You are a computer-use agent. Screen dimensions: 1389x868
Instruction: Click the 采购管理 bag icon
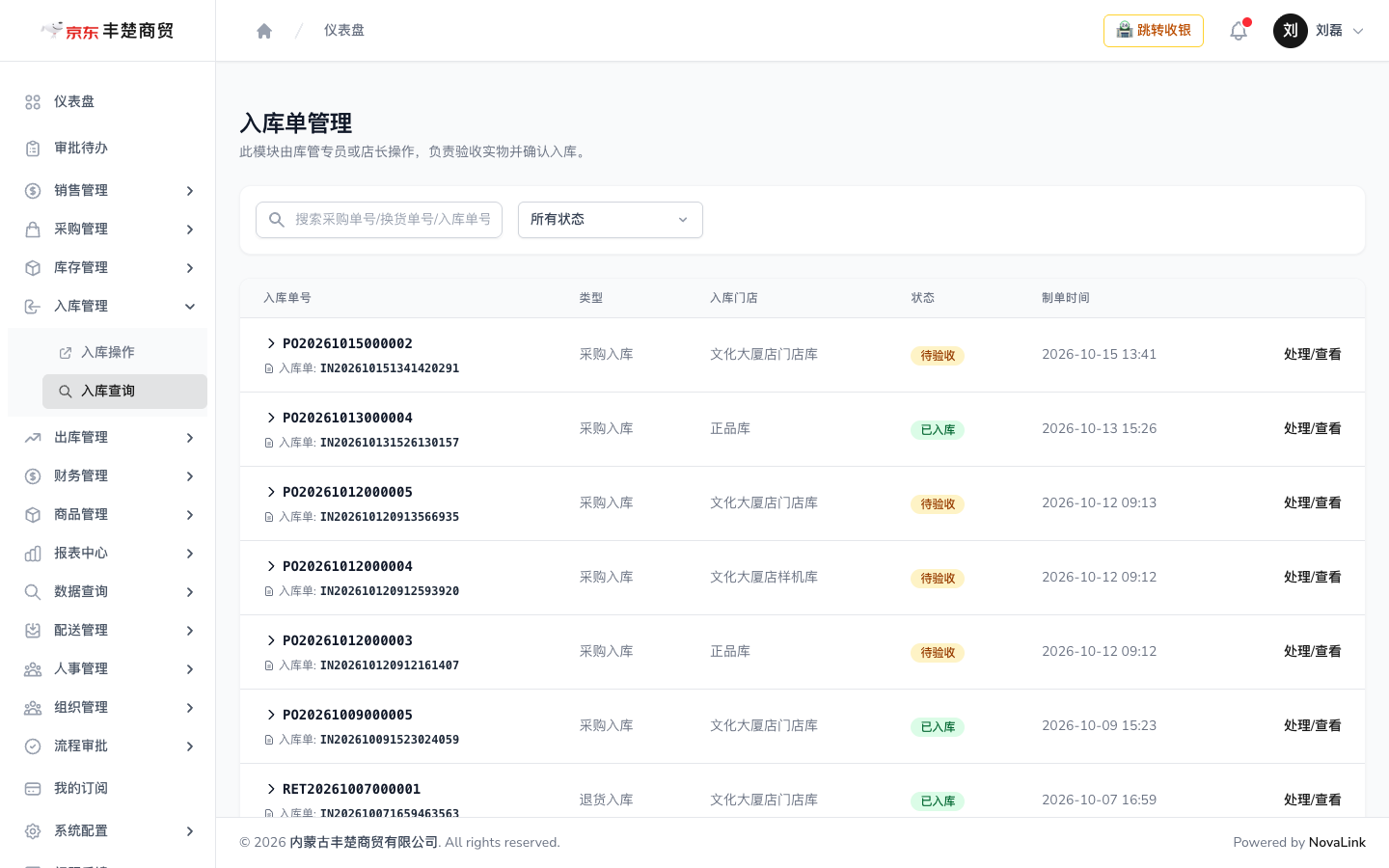(33, 230)
